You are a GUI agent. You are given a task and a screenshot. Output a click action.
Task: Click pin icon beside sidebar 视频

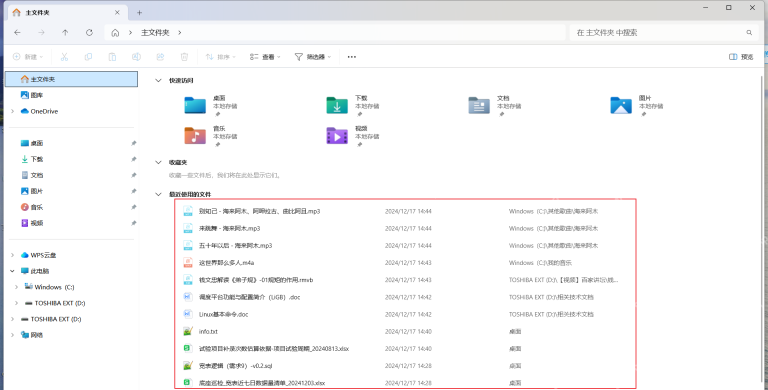pyautogui.click(x=134, y=223)
